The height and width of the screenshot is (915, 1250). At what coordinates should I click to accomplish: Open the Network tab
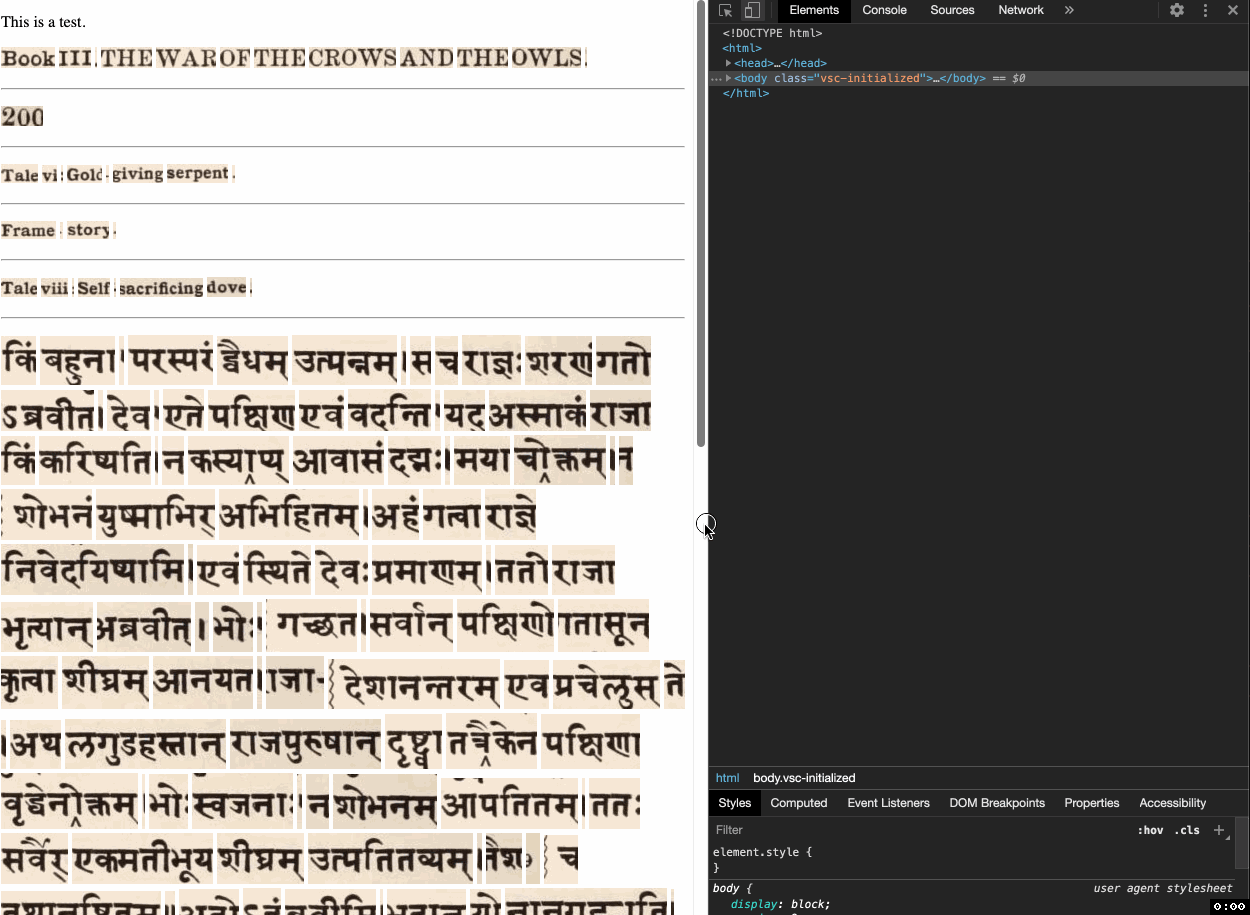[1020, 10]
